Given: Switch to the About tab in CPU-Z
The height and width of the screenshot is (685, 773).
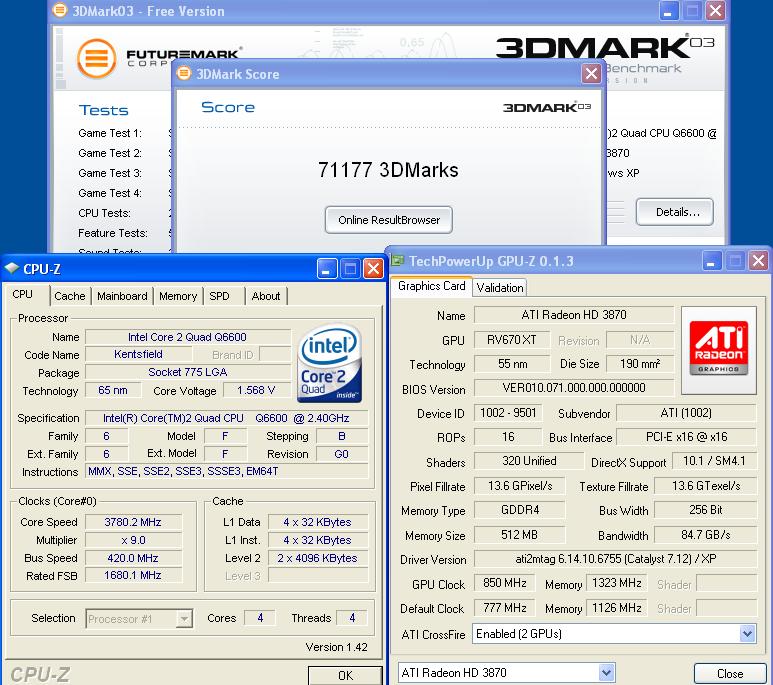Looking at the screenshot, I should click(266, 296).
